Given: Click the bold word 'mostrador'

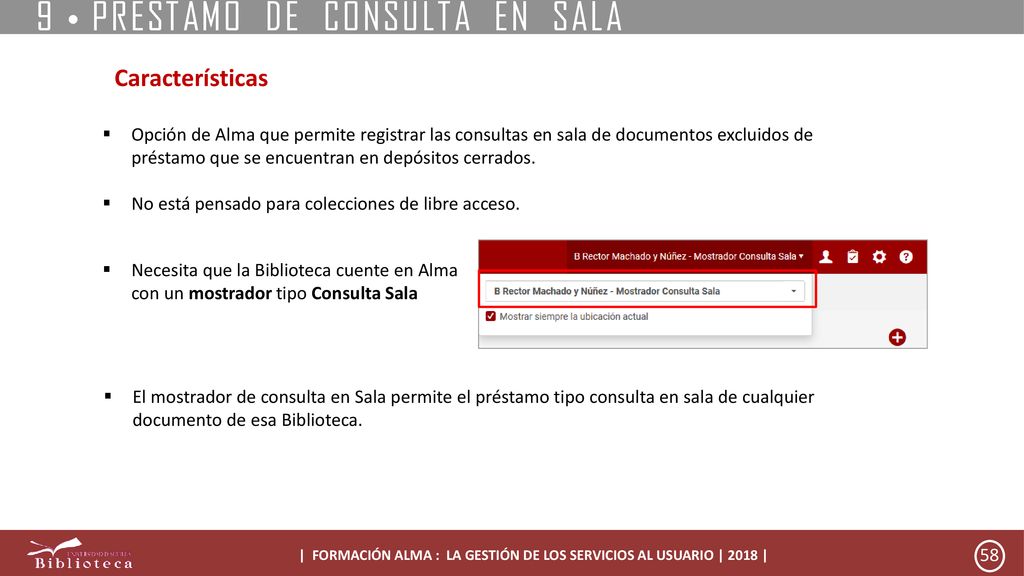Looking at the screenshot, I should (x=230, y=293).
